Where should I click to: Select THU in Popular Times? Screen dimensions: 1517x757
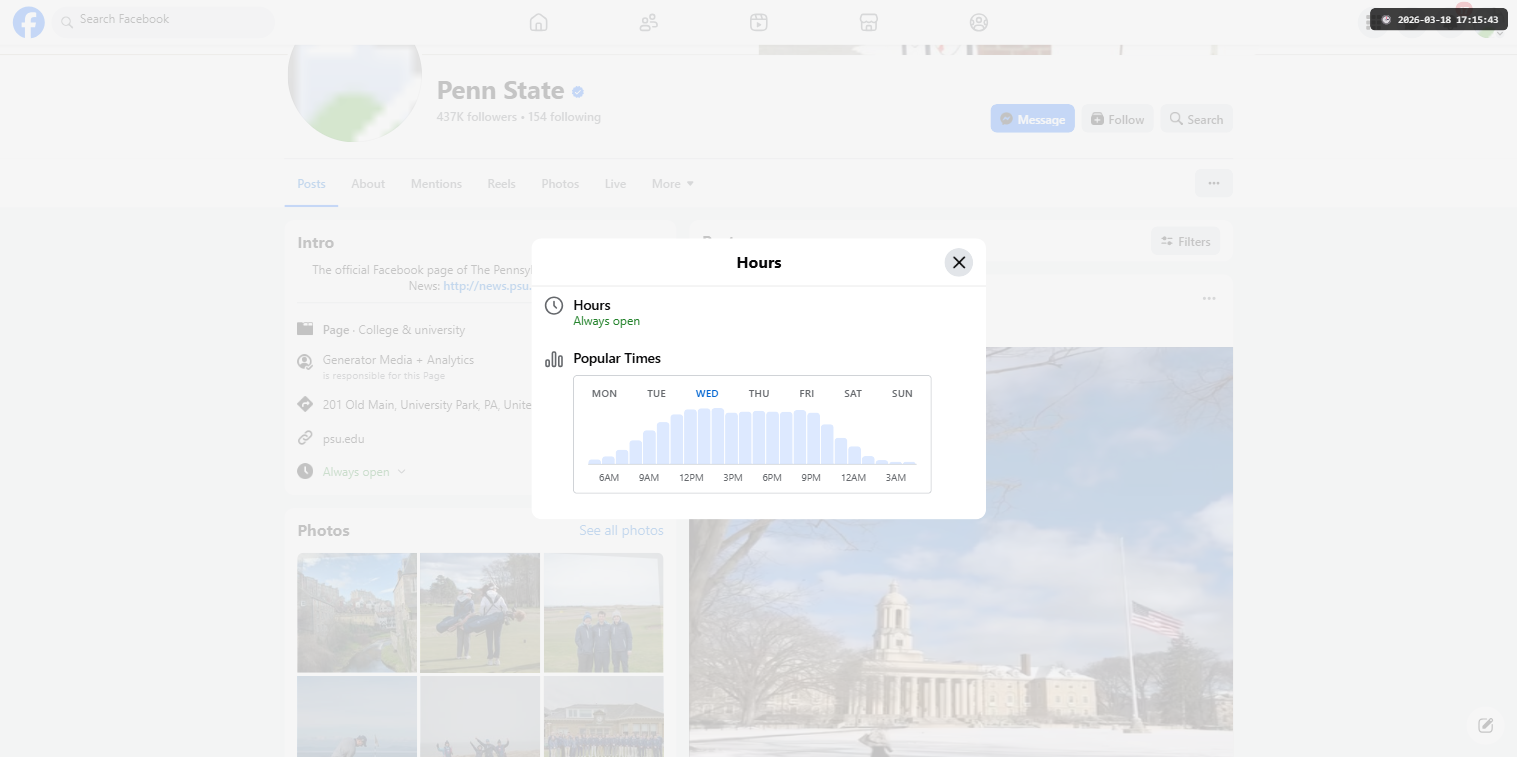click(759, 394)
